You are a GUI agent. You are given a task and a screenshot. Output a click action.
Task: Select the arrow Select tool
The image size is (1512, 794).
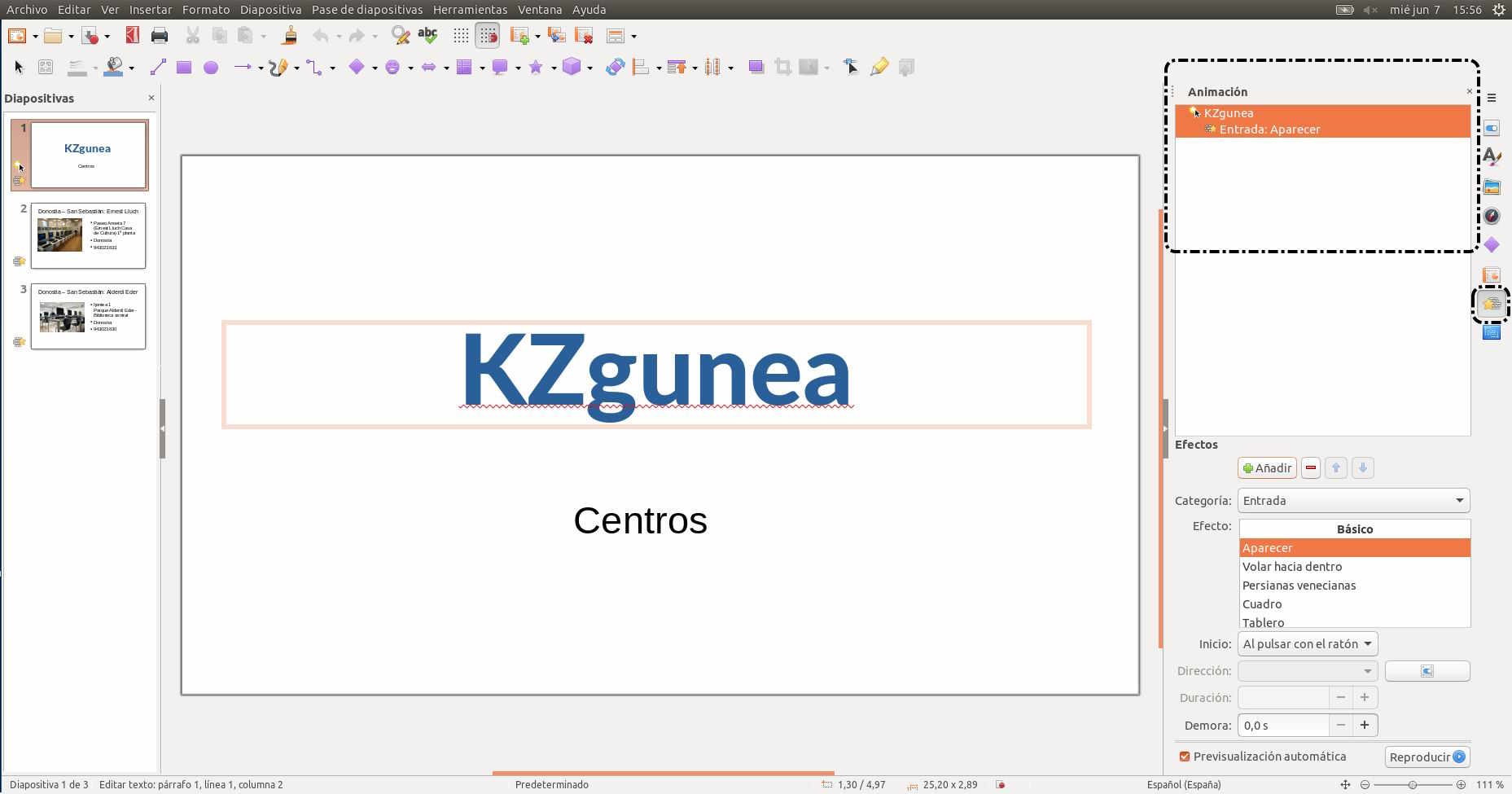tap(20, 67)
